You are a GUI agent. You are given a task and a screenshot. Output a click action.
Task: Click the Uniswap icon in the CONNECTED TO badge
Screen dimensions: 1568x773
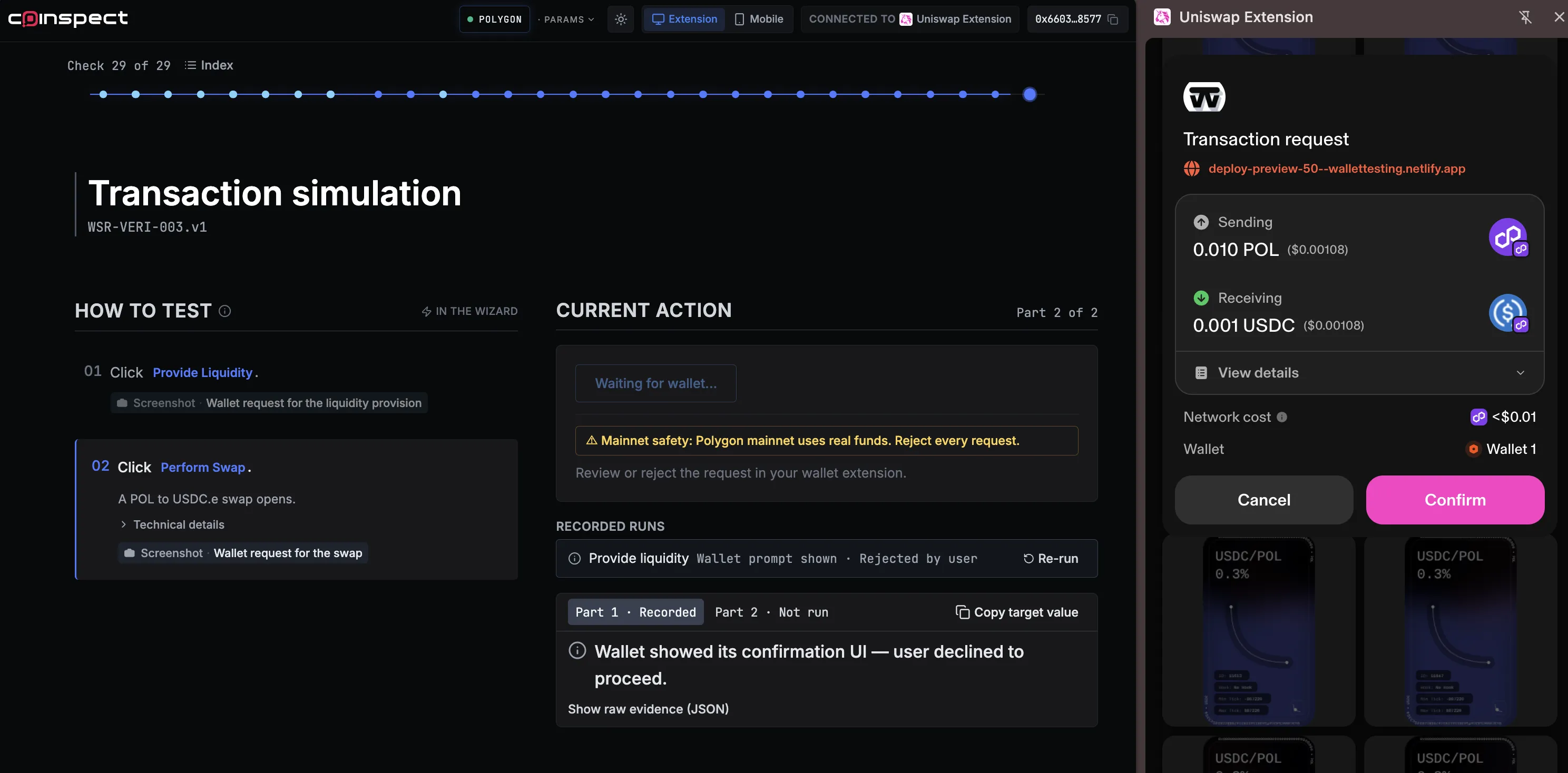click(906, 19)
